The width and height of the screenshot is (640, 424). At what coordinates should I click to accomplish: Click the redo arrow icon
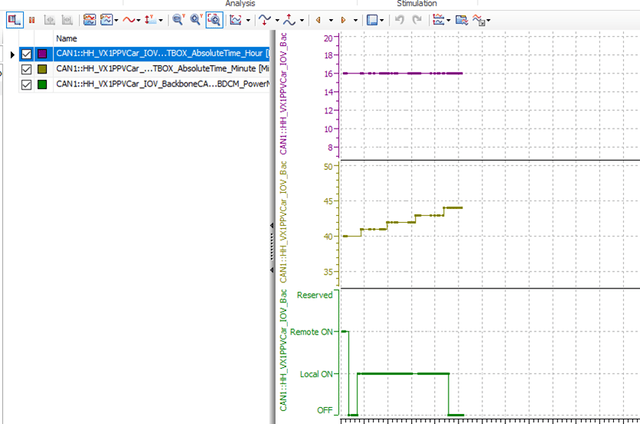point(417,19)
